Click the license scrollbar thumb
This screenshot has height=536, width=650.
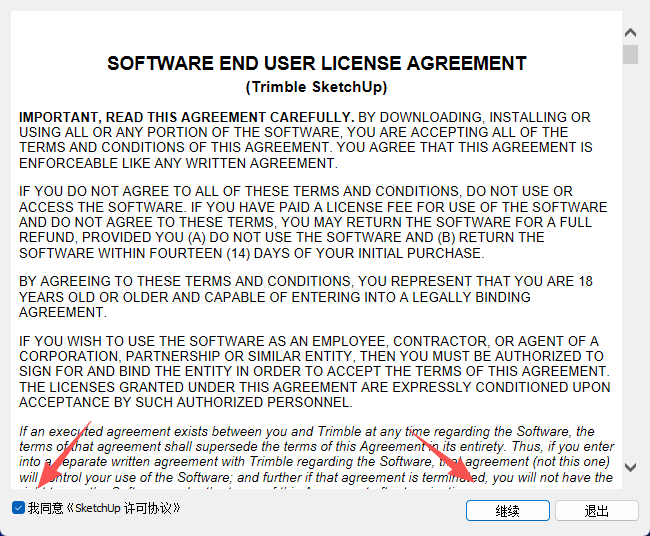tap(629, 53)
